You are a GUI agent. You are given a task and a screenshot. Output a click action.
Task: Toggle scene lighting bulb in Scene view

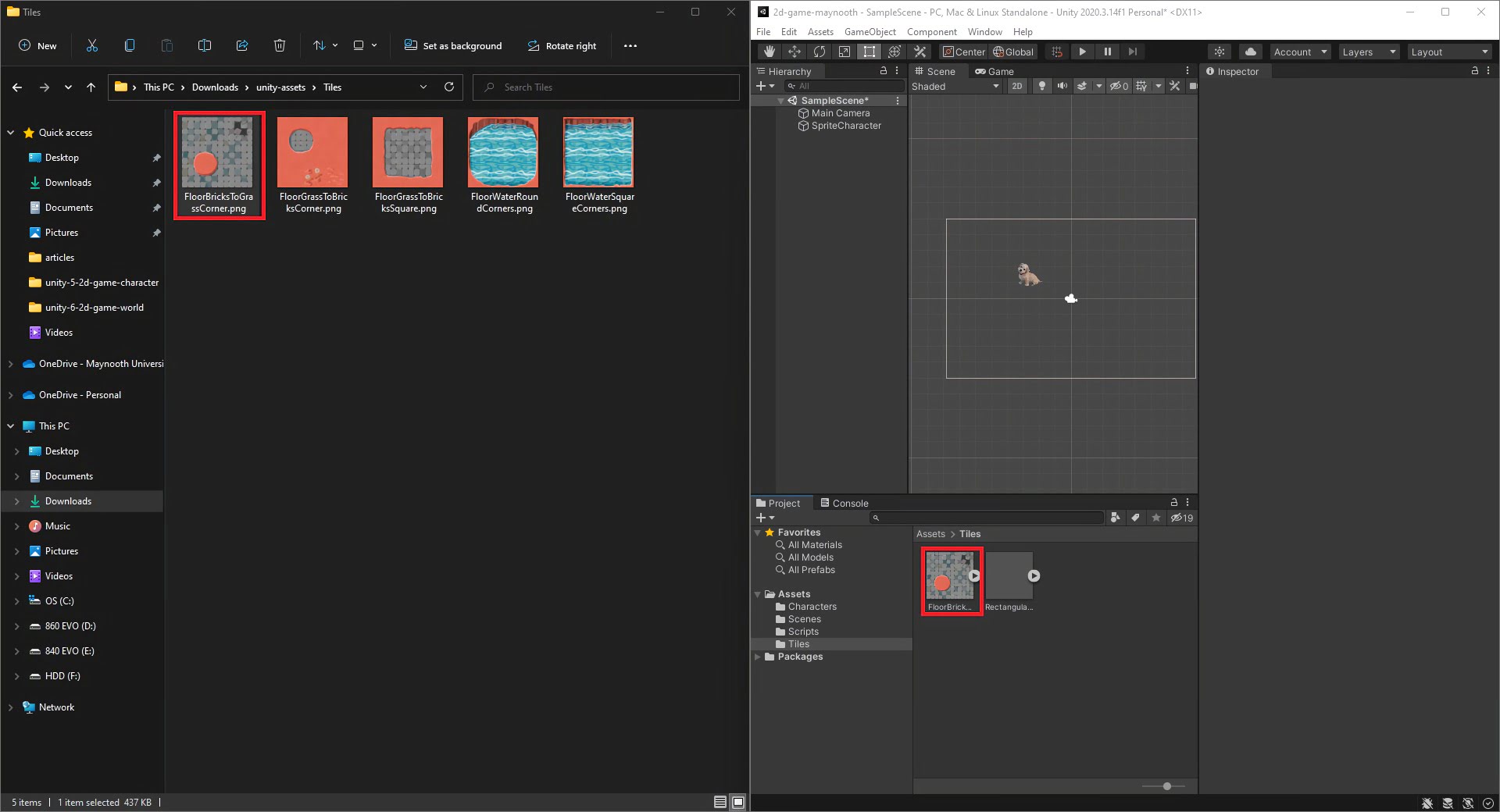[x=1041, y=86]
